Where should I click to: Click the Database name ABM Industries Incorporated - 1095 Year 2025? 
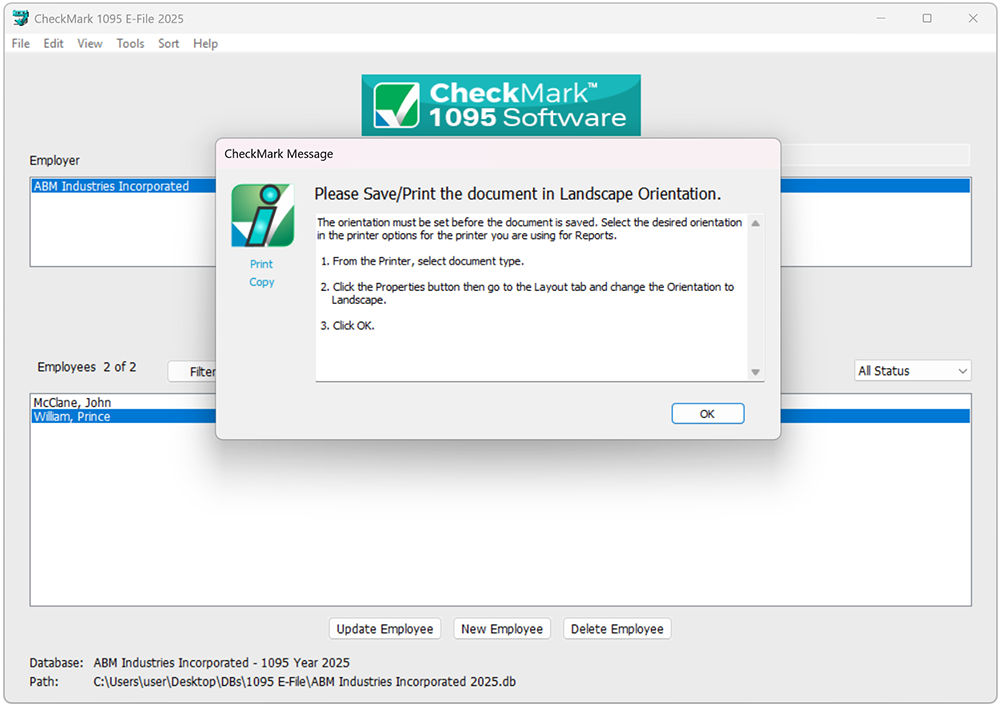[221, 663]
